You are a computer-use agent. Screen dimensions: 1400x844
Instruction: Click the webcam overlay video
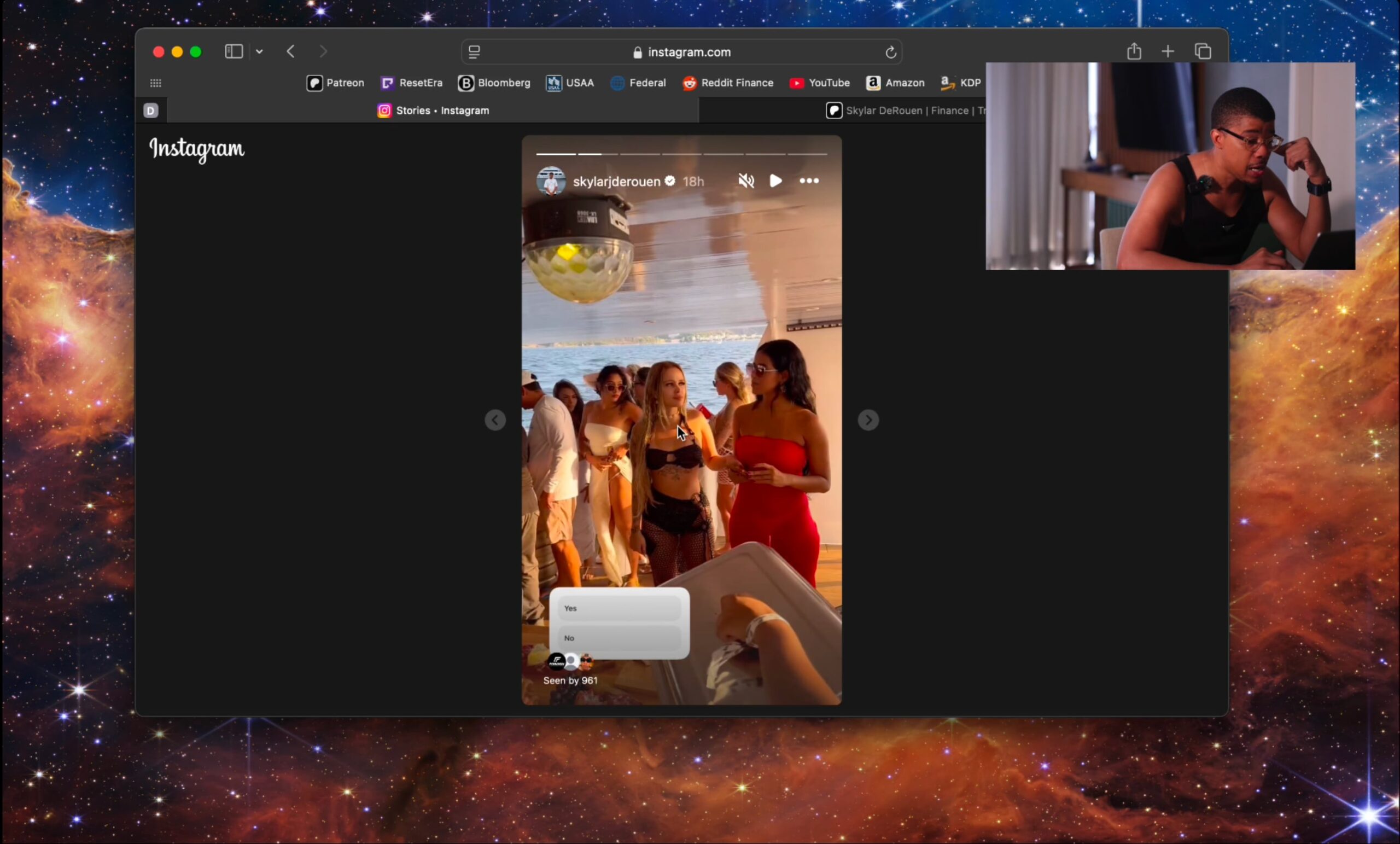[1170, 166]
